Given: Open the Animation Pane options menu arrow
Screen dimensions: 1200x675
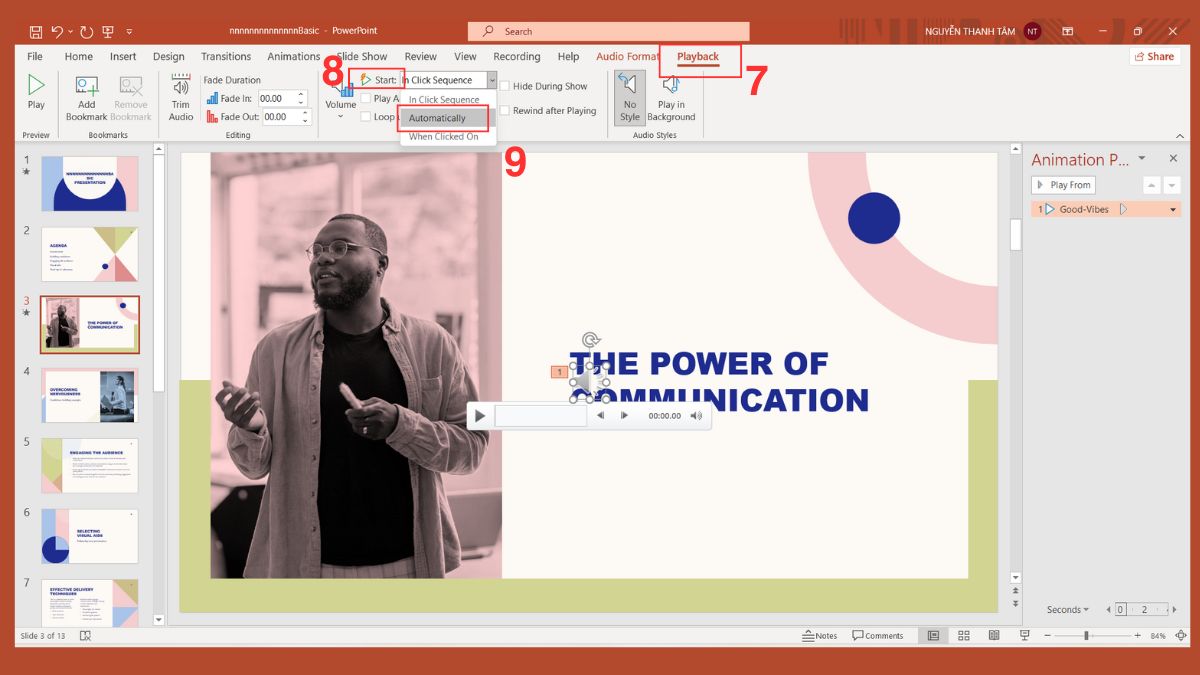Looking at the screenshot, I should (x=1141, y=158).
